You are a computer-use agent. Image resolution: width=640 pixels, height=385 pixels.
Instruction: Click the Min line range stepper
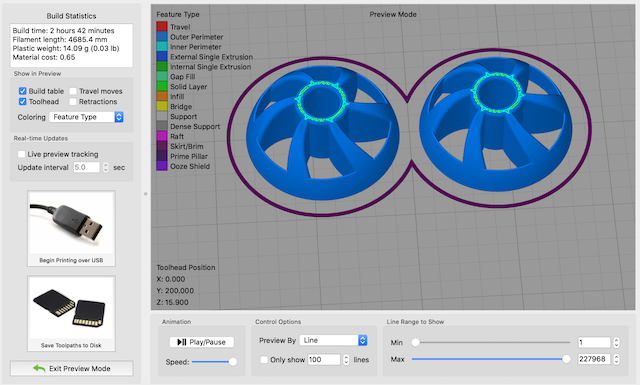[616, 342]
